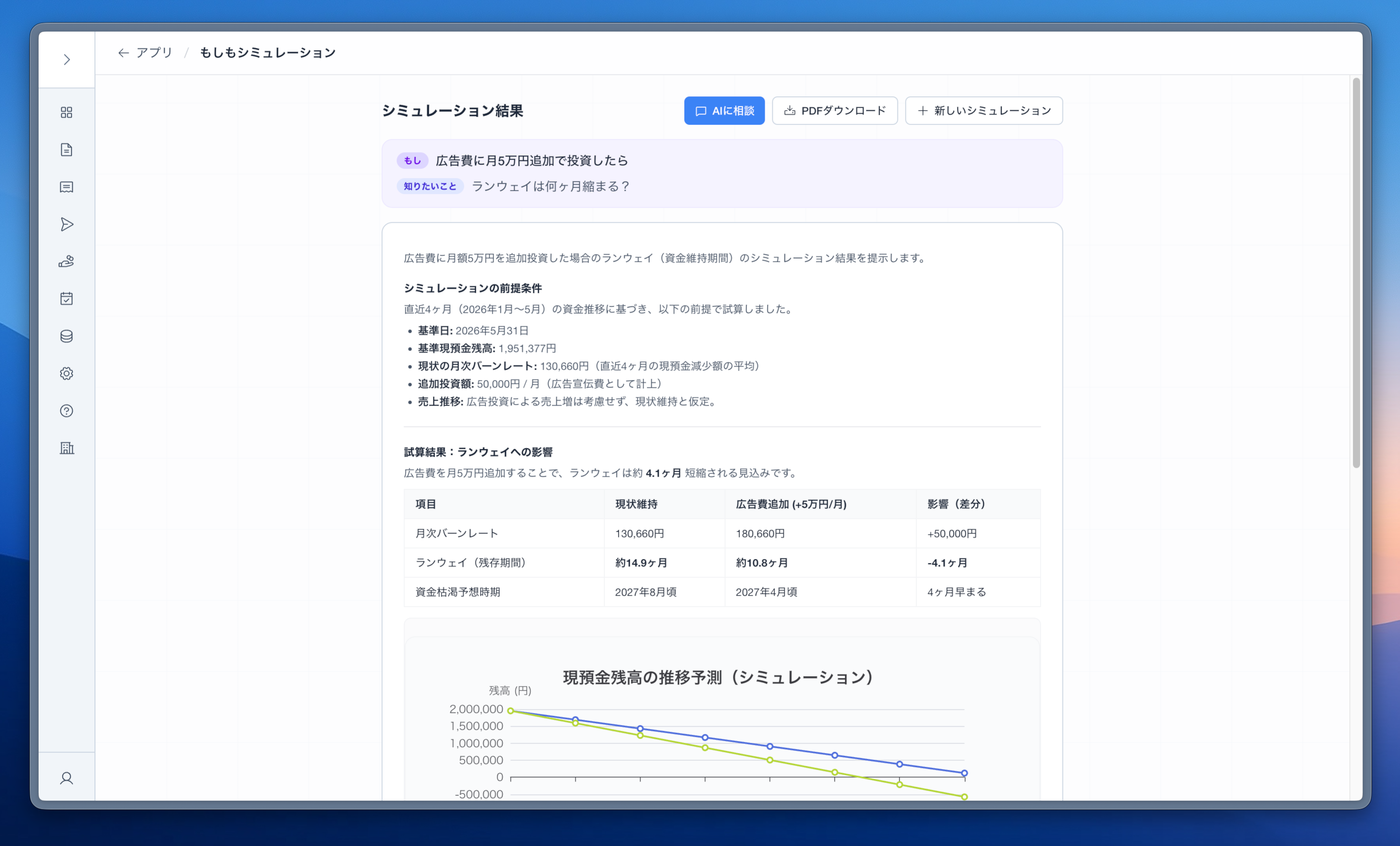Open the chat message icon in sidebar

point(67,187)
